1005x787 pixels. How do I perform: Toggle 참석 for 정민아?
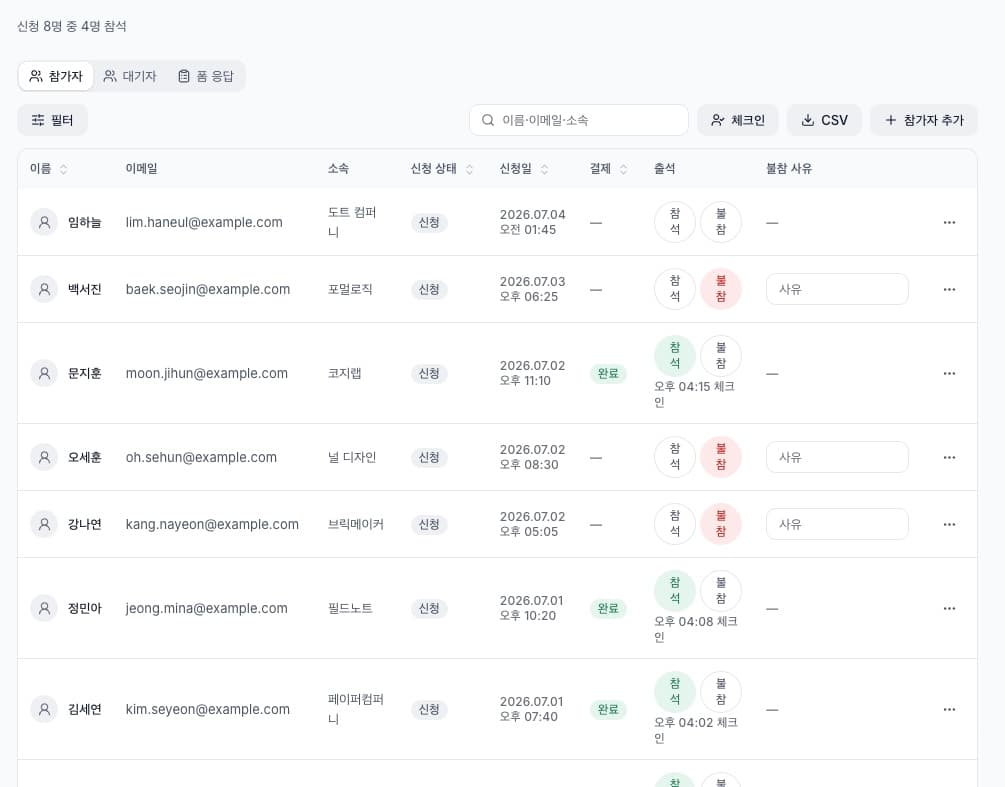[675, 590]
